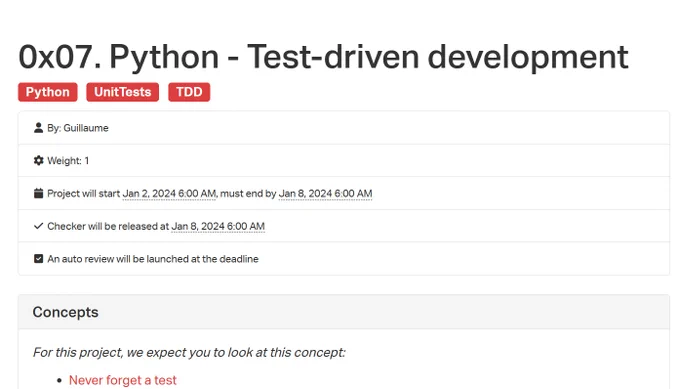Click An auto review will be launched text
This screenshot has height=389, width=680.
153,259
